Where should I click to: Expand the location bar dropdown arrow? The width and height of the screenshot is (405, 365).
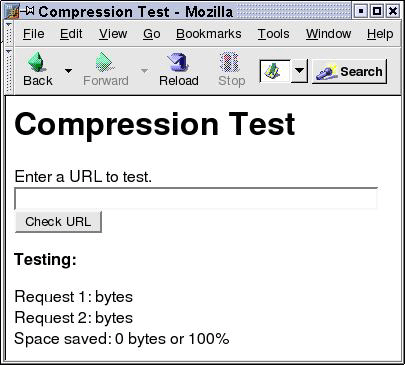(299, 71)
